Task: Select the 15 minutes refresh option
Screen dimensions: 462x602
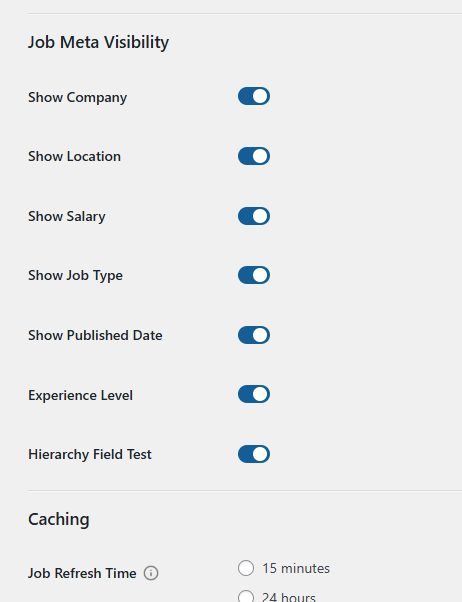Action: pos(246,568)
